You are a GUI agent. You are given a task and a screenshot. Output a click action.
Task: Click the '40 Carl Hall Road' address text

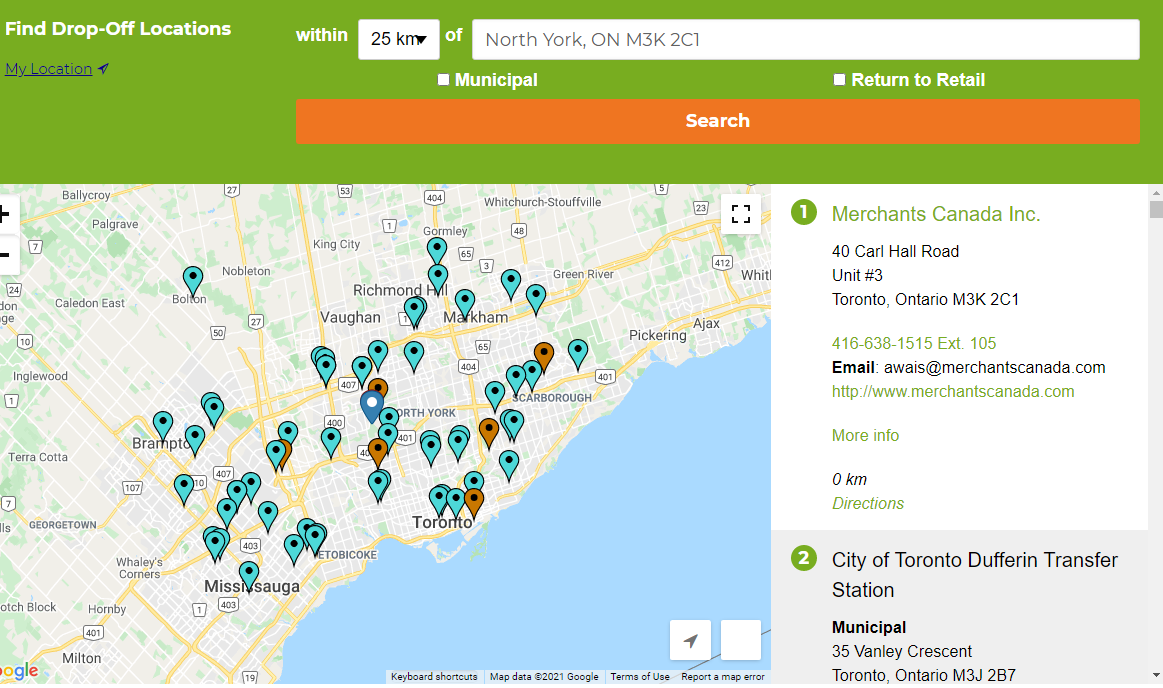(x=895, y=251)
